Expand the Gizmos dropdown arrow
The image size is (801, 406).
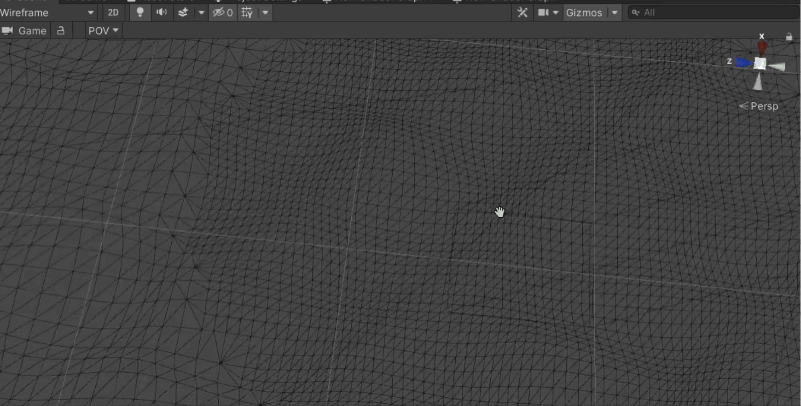click(614, 13)
